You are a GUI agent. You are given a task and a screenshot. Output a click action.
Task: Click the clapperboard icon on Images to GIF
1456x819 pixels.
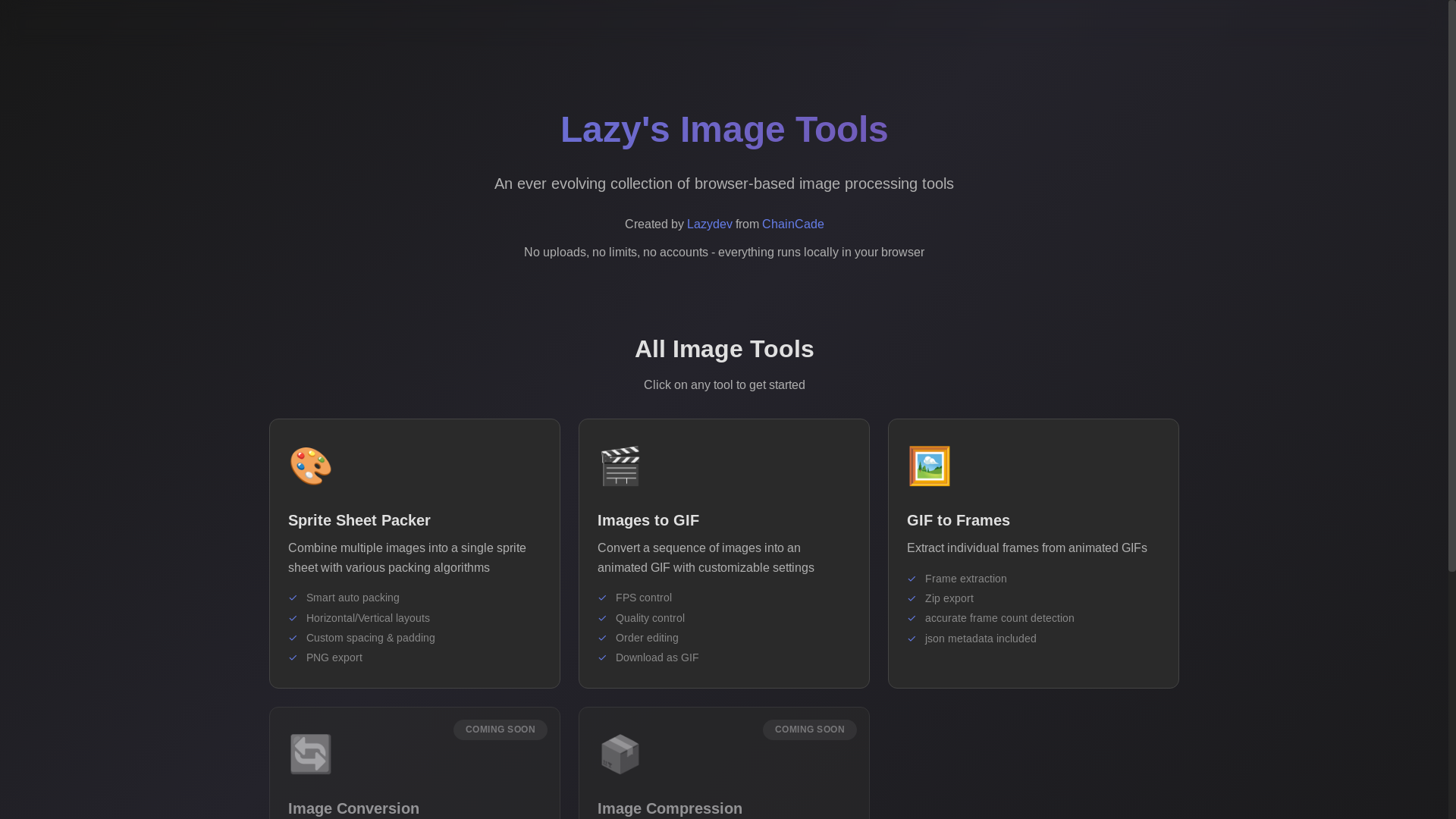620,466
